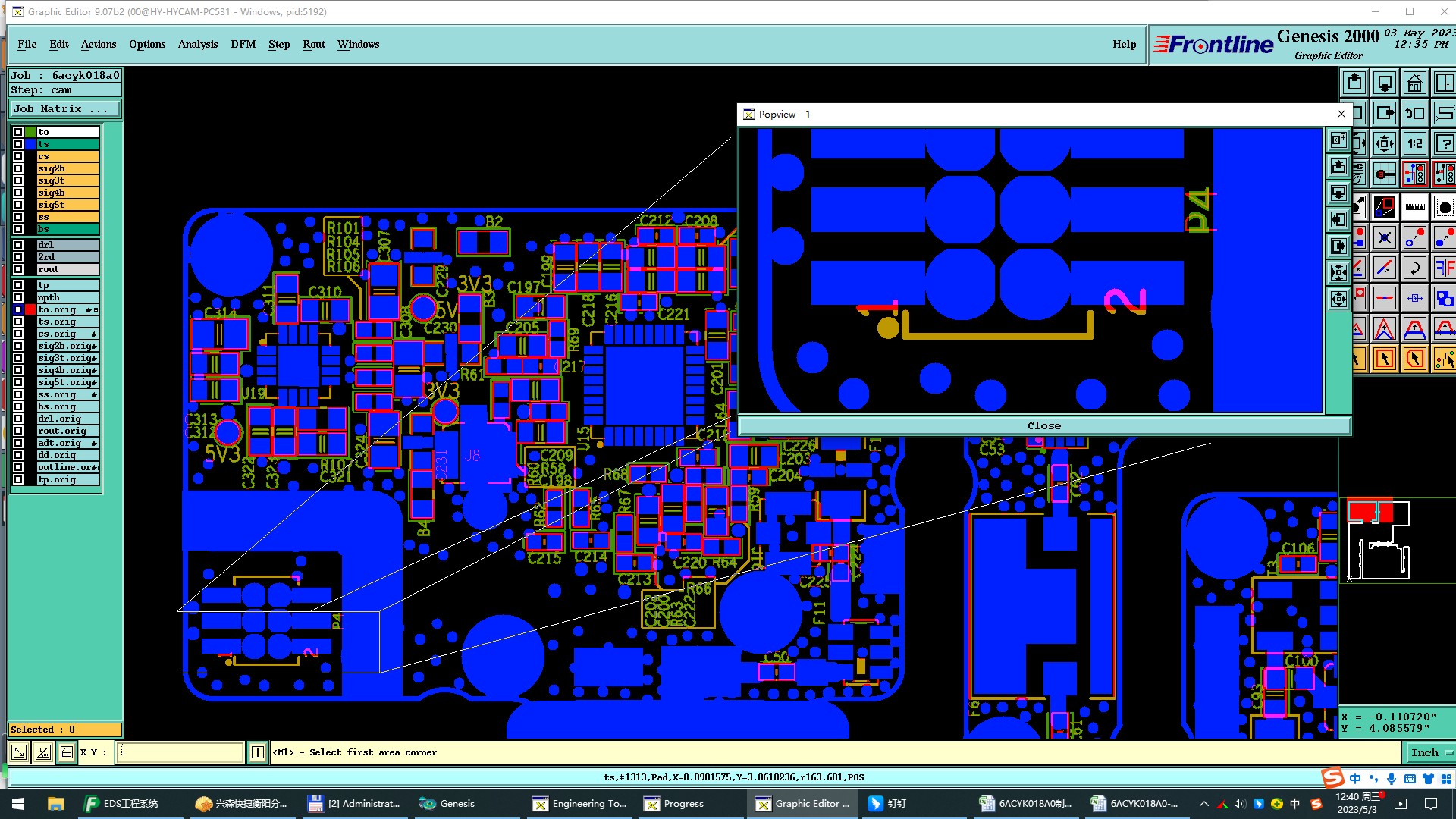Click the curved arrow rotate icon
The height and width of the screenshot is (819, 1456).
[1414, 267]
